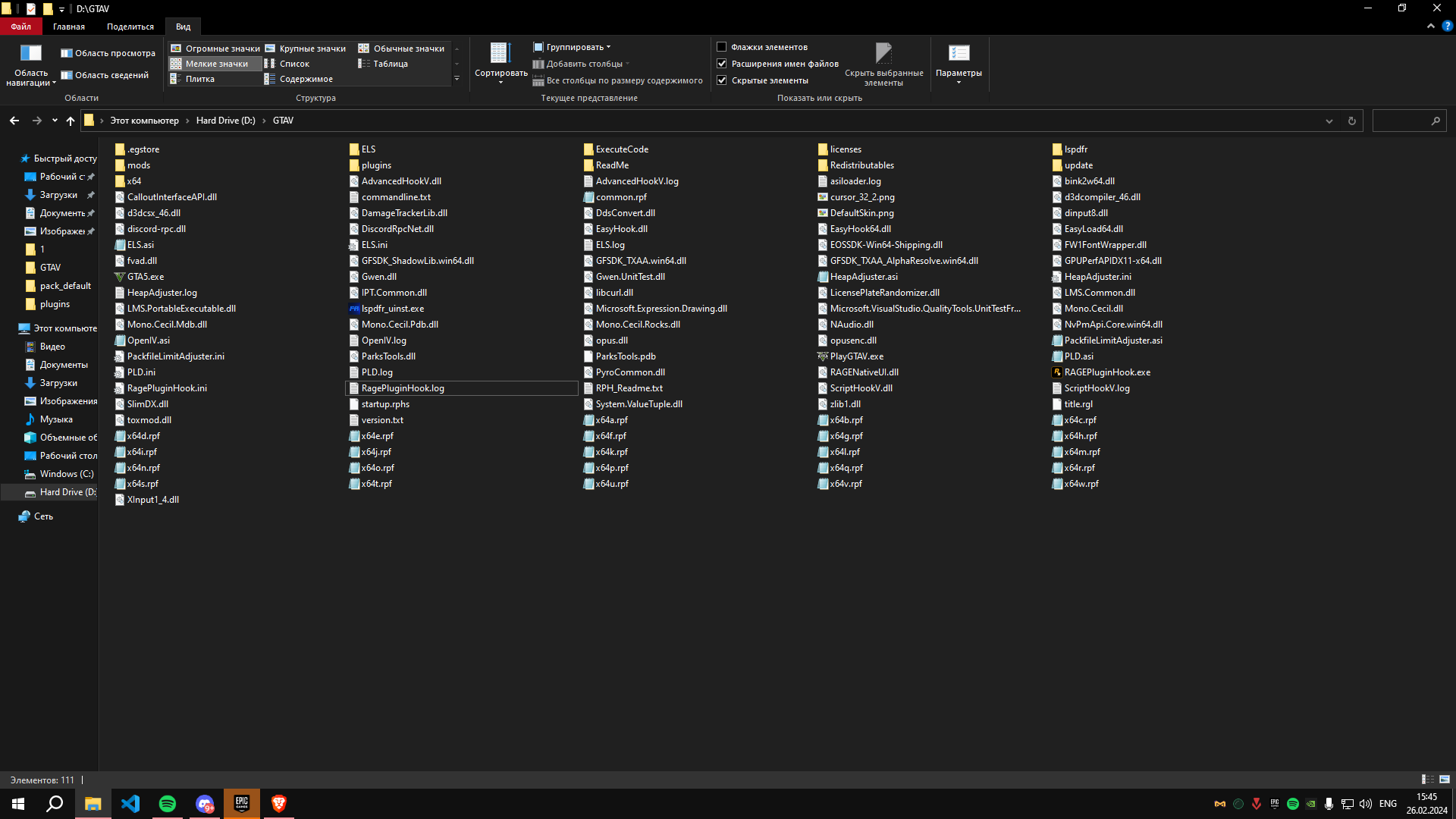The image size is (1456, 819).
Task: Expand the layout gallery more arrow
Action: click(x=457, y=79)
